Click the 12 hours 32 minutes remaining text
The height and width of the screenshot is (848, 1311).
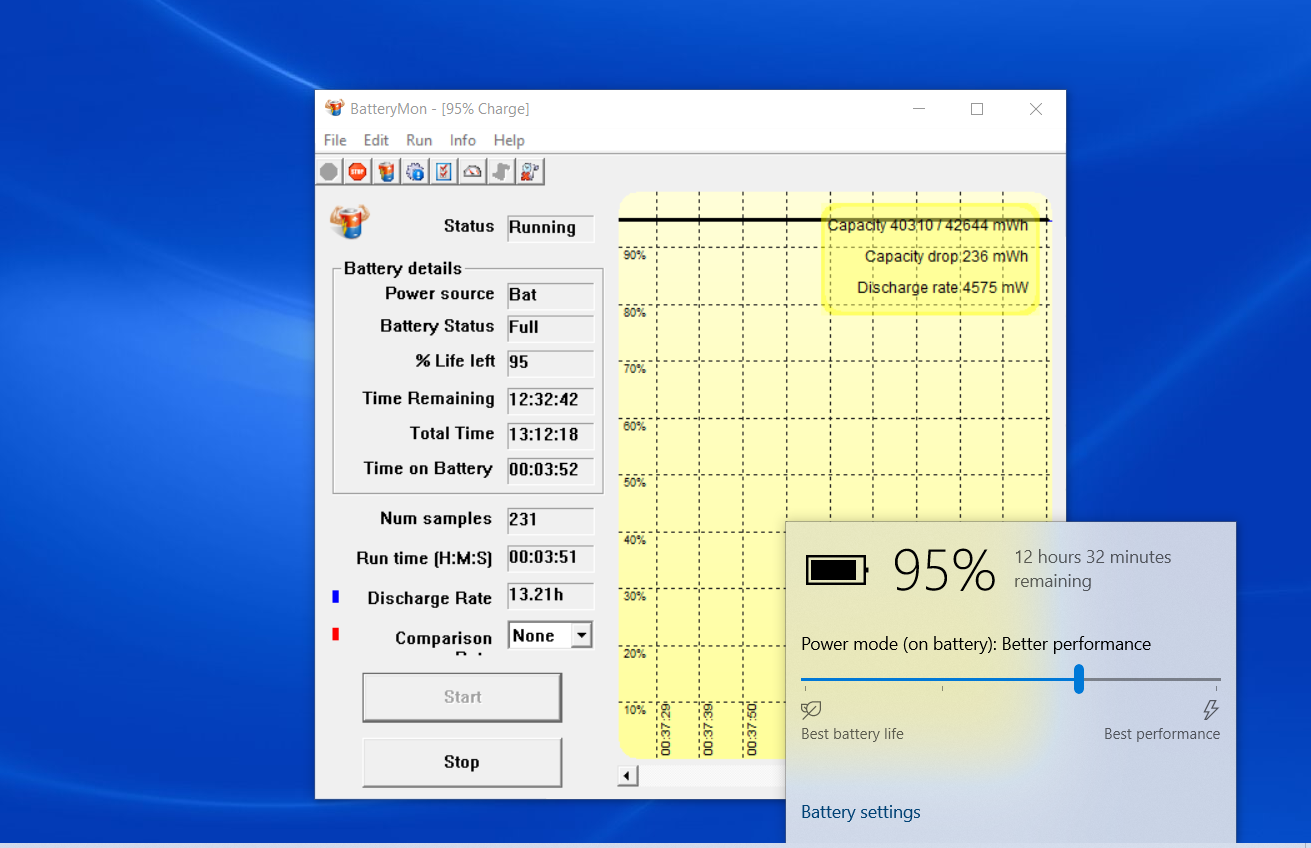[x=1092, y=569]
